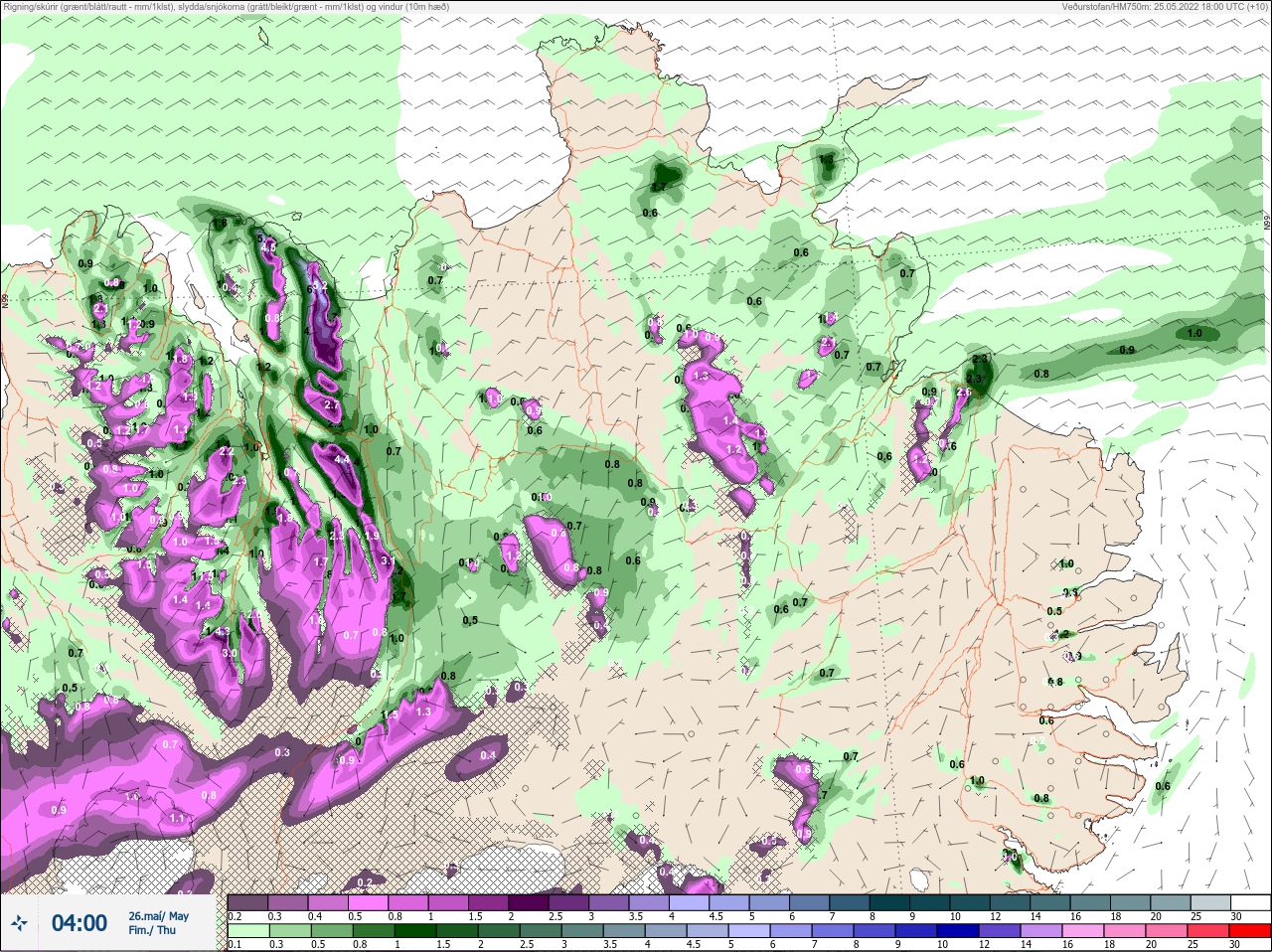The height and width of the screenshot is (952, 1272).
Task: Click the '3.1' precipitation value on the map
Action: pyautogui.click(x=388, y=560)
